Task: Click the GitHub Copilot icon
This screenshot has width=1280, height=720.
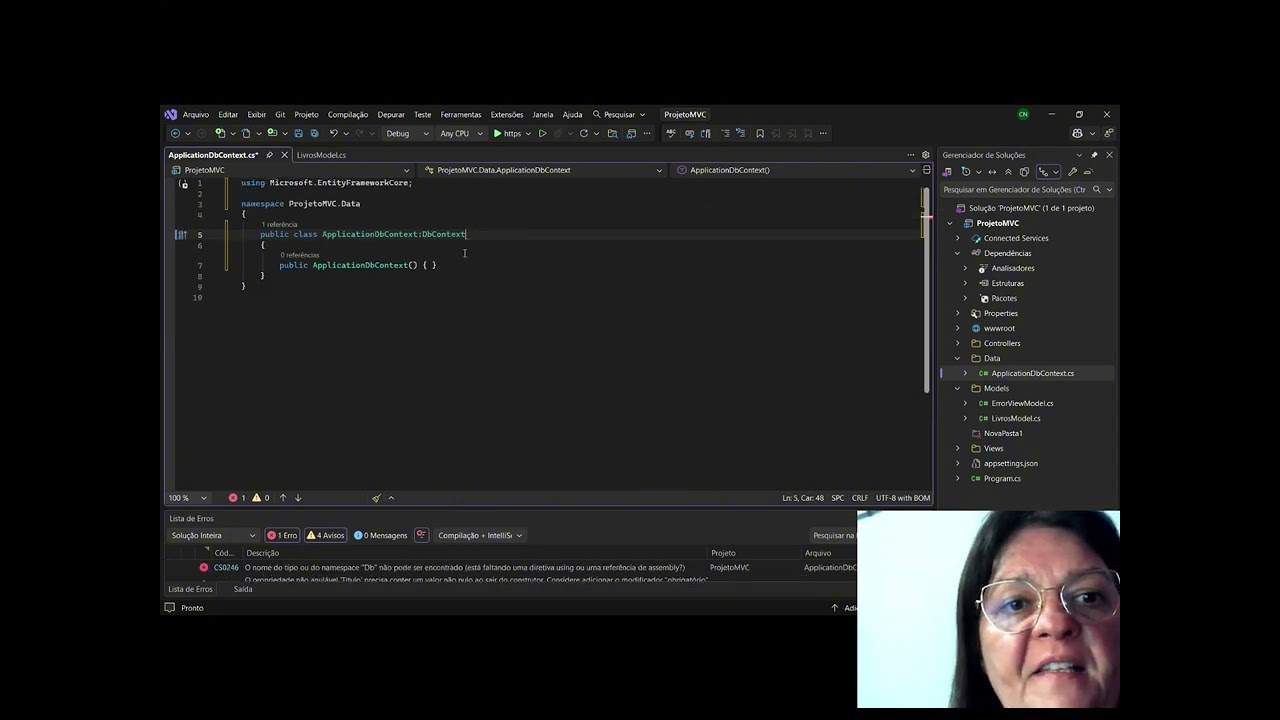Action: pyautogui.click(x=1077, y=133)
